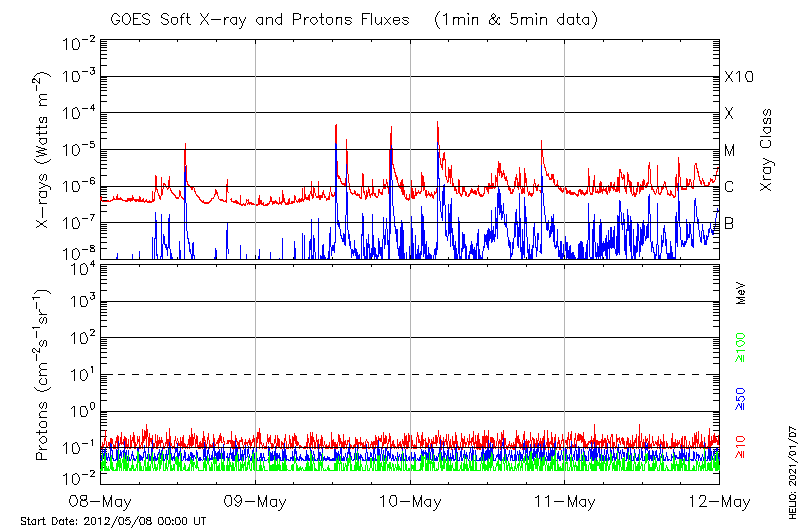
Task: Select the 'B' X-ray class label
Action: point(729,223)
